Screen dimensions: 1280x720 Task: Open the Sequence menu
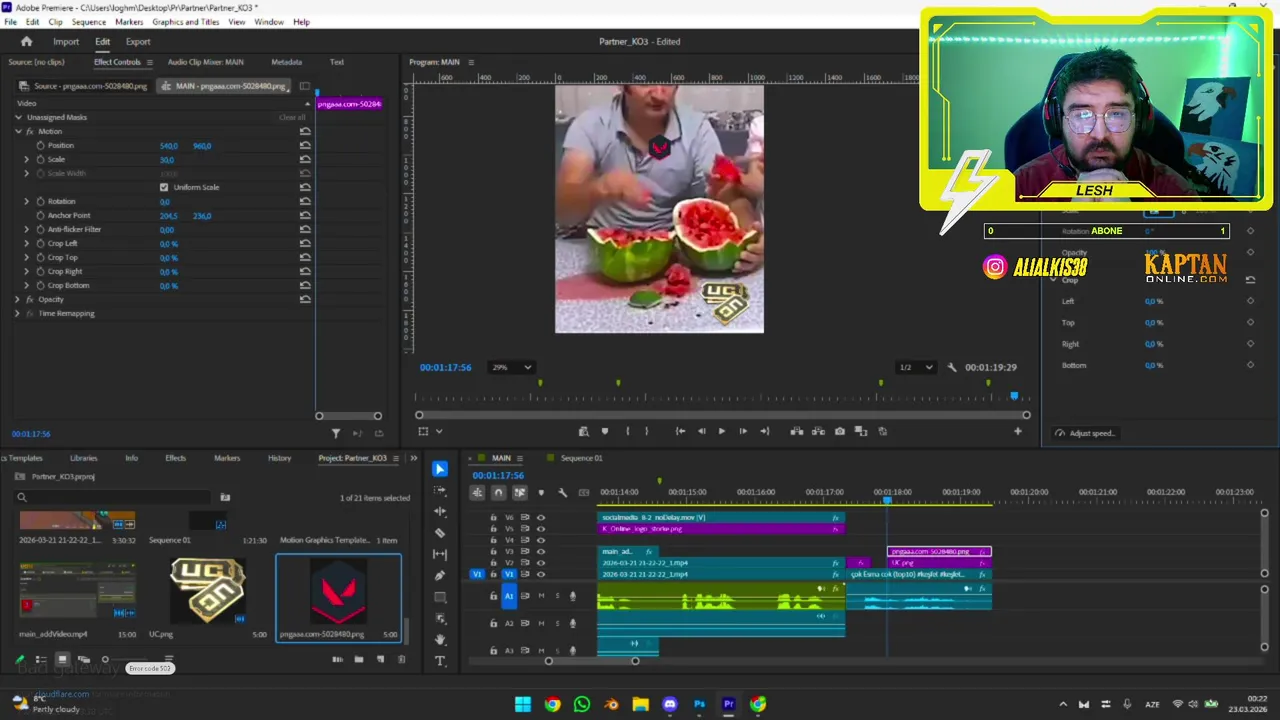pyautogui.click(x=88, y=22)
